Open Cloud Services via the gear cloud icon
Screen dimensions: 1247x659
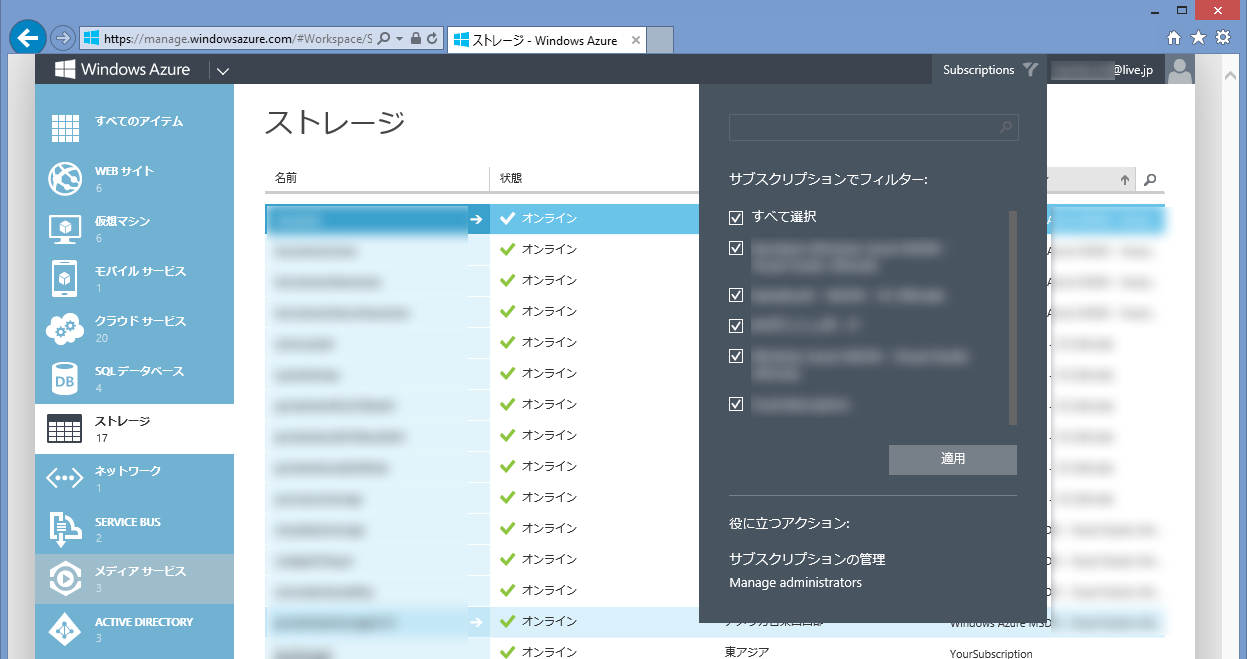point(65,329)
